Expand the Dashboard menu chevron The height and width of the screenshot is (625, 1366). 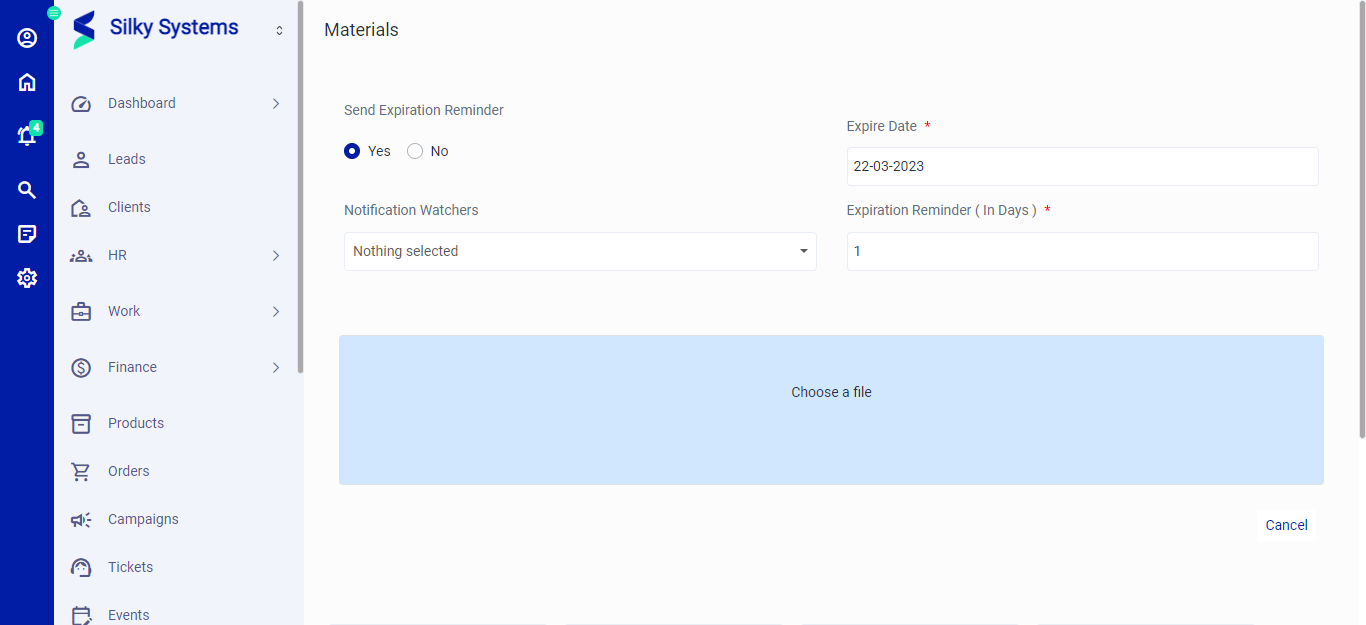tap(276, 103)
